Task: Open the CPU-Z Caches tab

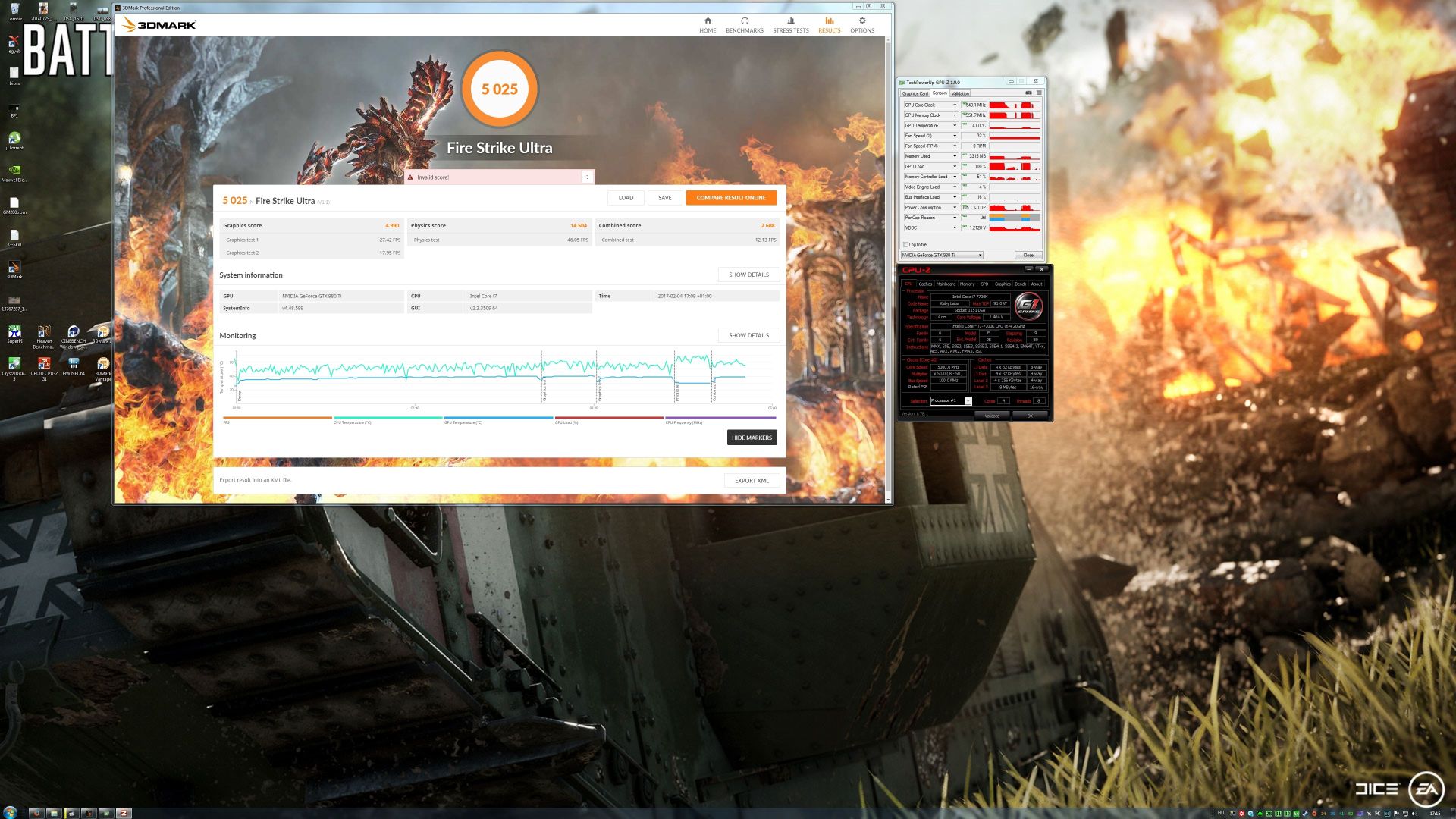Action: point(925,284)
